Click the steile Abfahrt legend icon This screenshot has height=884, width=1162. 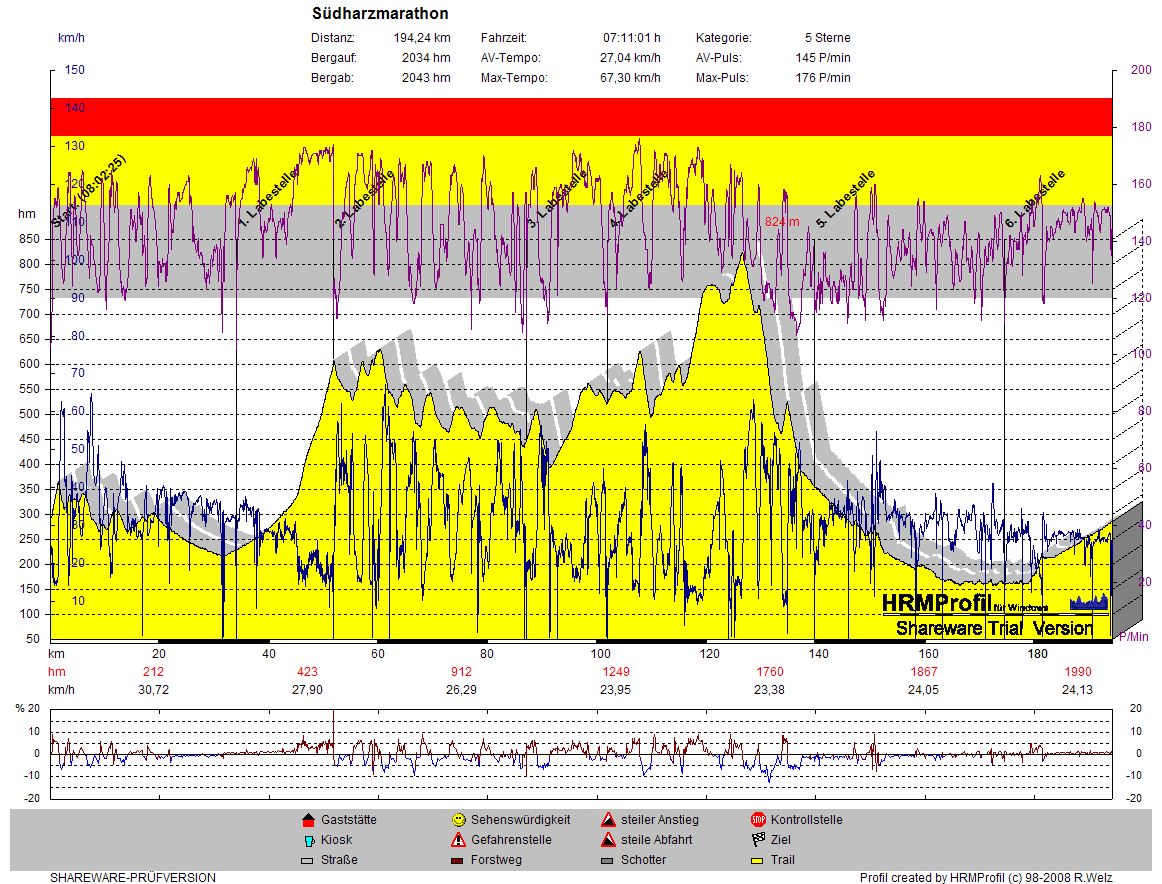click(x=608, y=840)
